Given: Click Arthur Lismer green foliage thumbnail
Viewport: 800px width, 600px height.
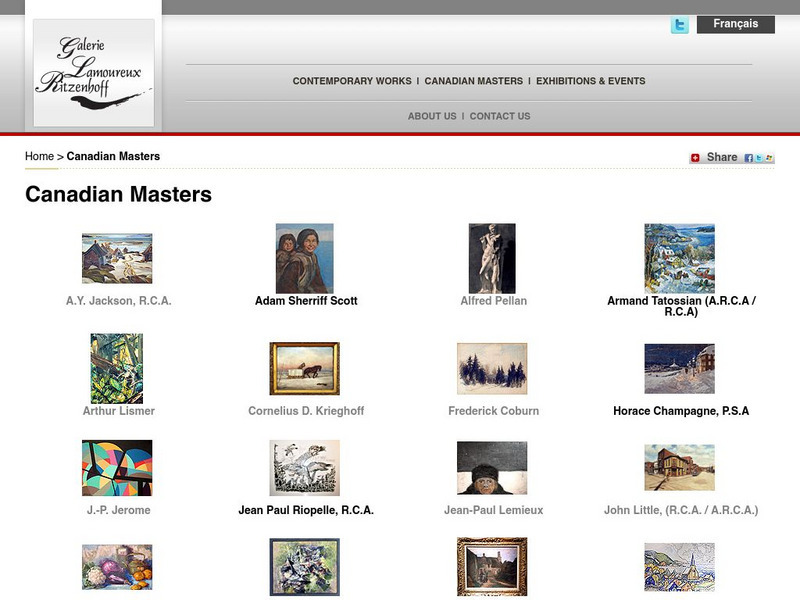Looking at the screenshot, I should [117, 368].
